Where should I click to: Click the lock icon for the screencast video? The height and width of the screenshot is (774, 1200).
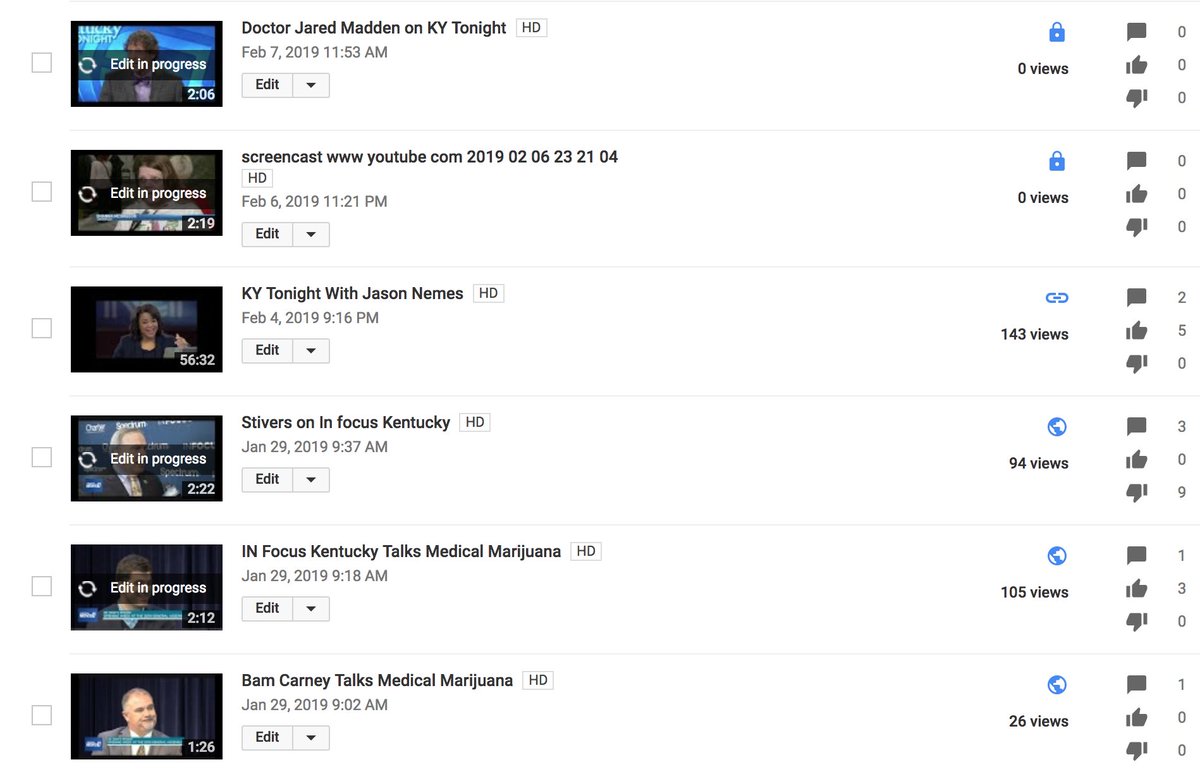pos(1056,162)
